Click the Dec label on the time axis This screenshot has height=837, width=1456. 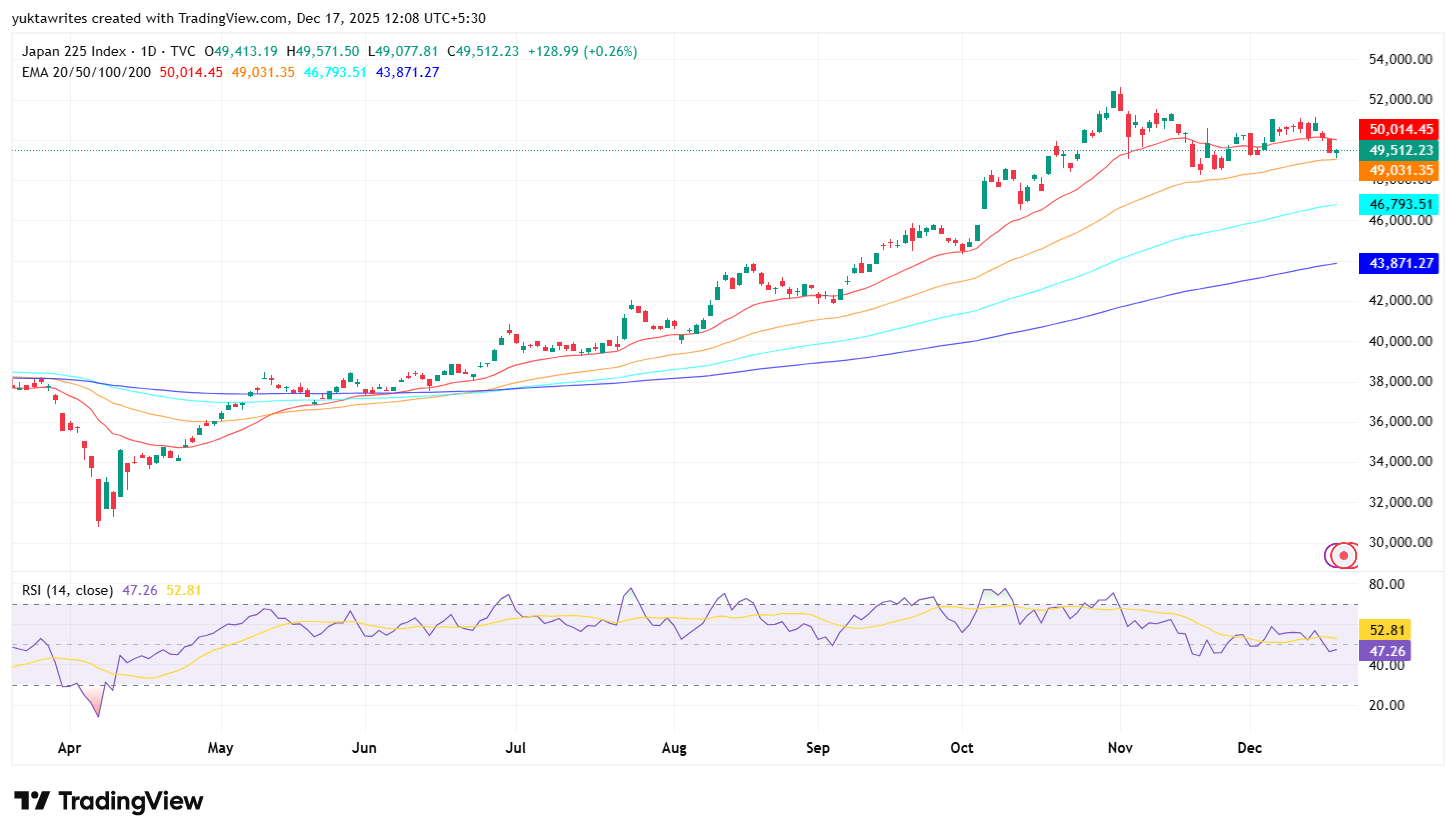[x=1249, y=747]
